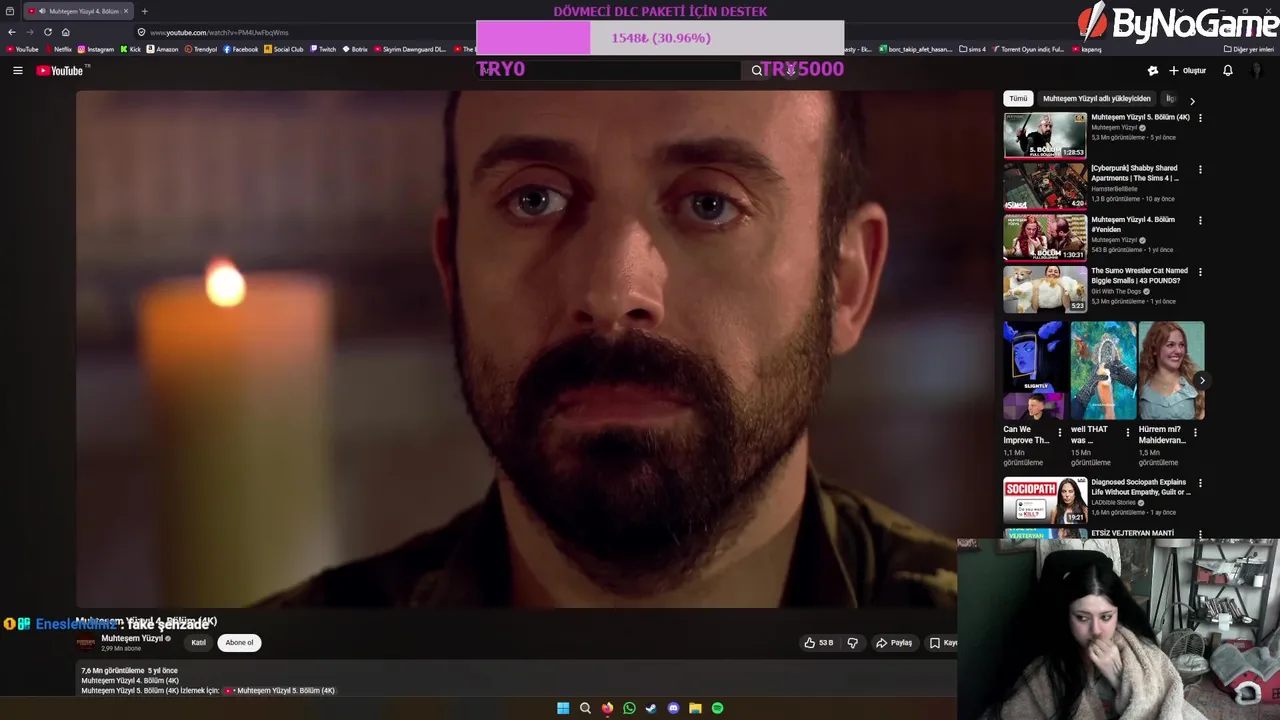Open Spotify from the taskbar
Viewport: 1280px width, 720px height.
[717, 708]
